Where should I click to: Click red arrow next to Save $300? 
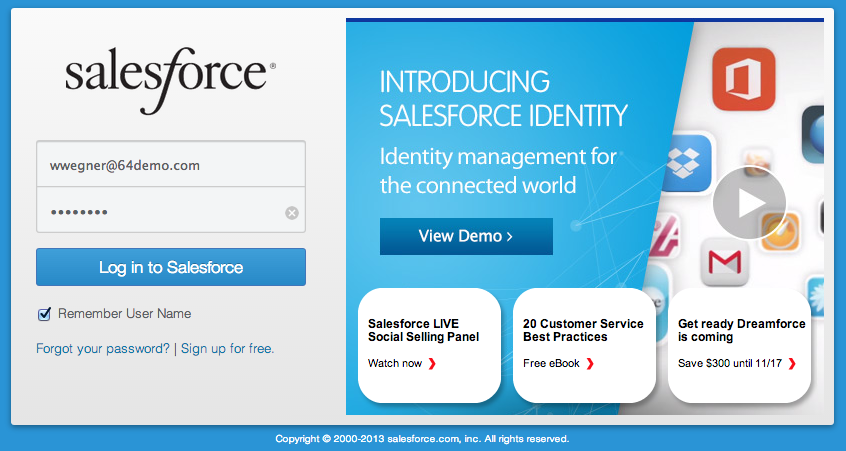click(792, 364)
